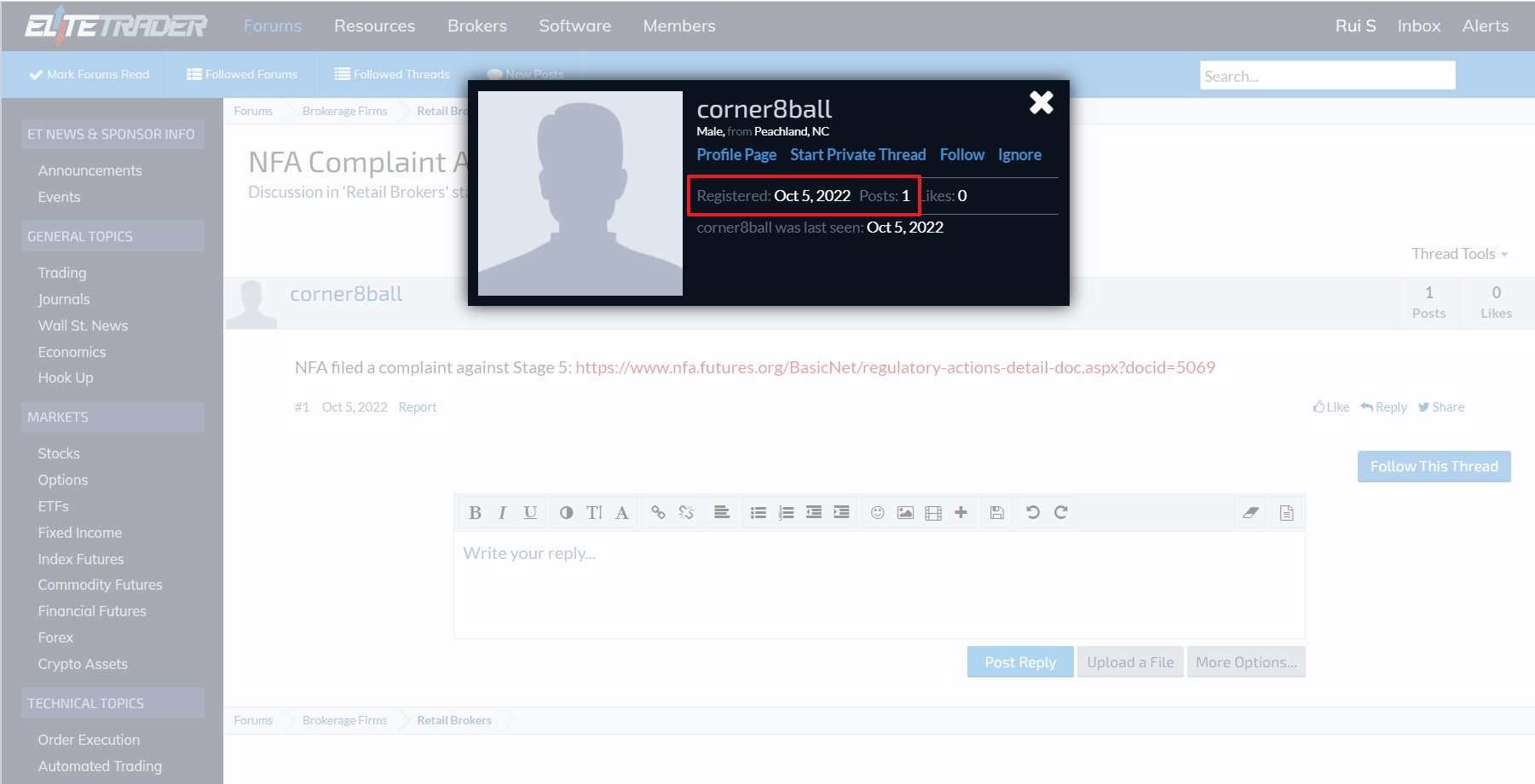The width and height of the screenshot is (1535, 784).
Task: Click into the reply text area
Action: tap(880, 585)
